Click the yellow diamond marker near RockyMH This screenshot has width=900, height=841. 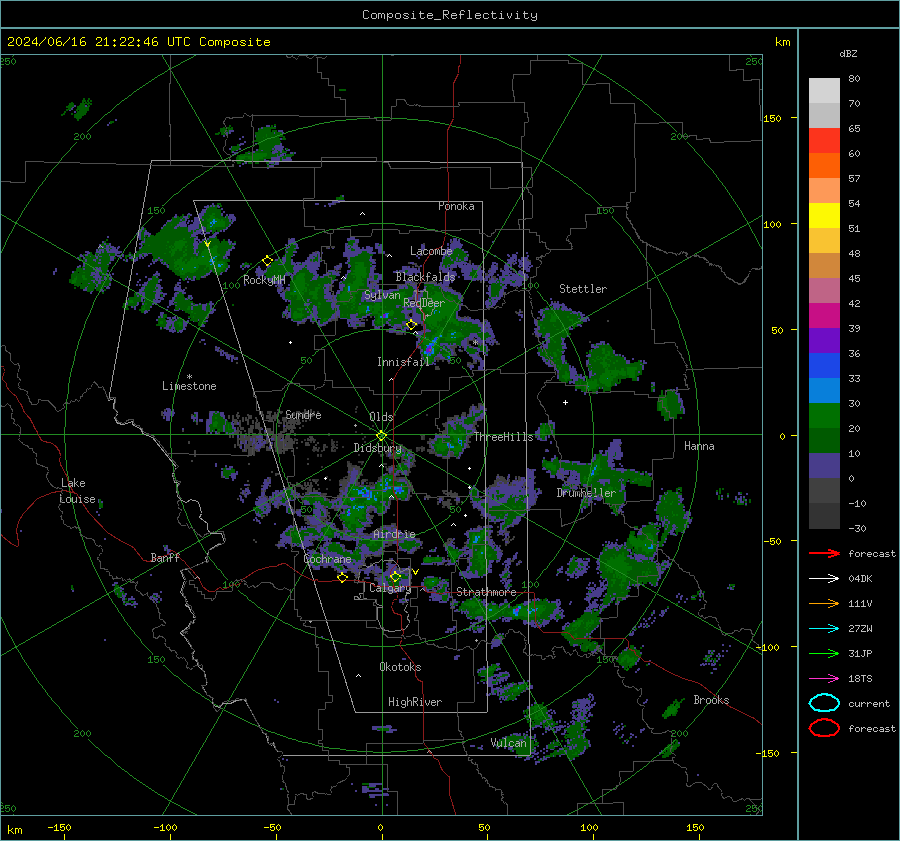(267, 261)
